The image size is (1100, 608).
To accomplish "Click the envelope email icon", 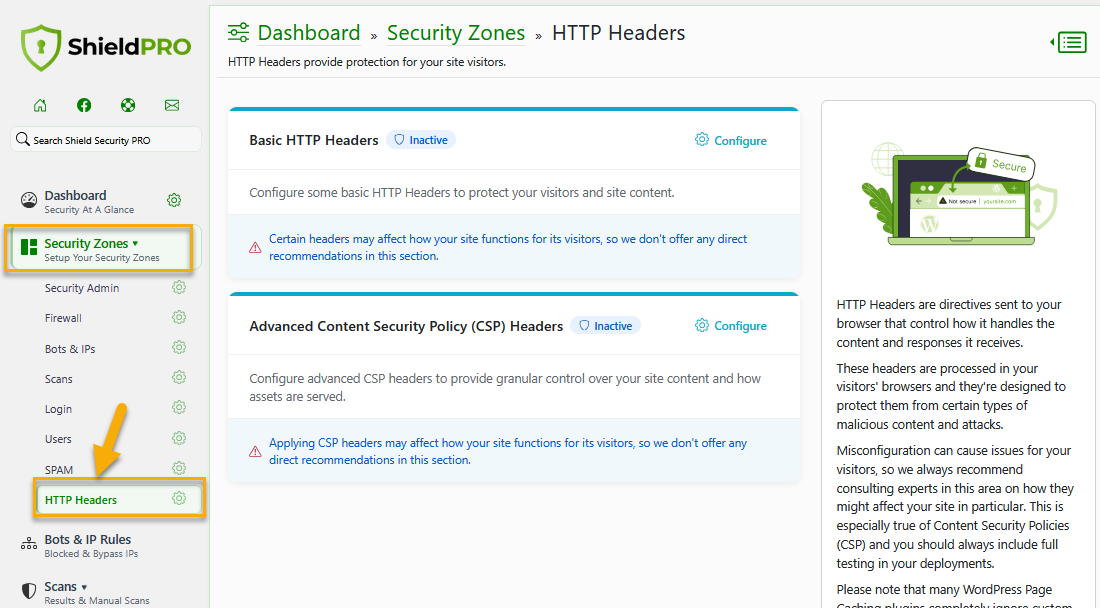I will pyautogui.click(x=172, y=105).
